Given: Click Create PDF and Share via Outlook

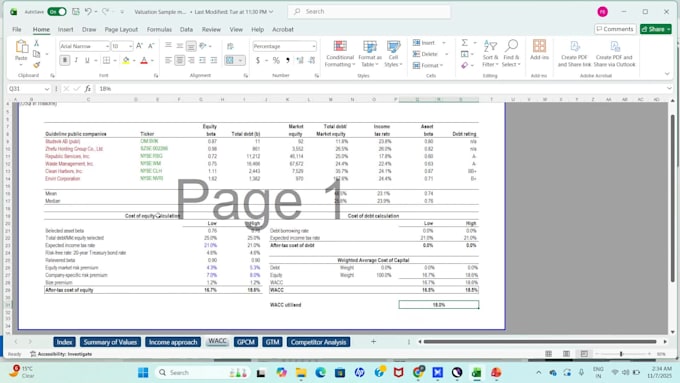Looking at the screenshot, I should pos(615,53).
